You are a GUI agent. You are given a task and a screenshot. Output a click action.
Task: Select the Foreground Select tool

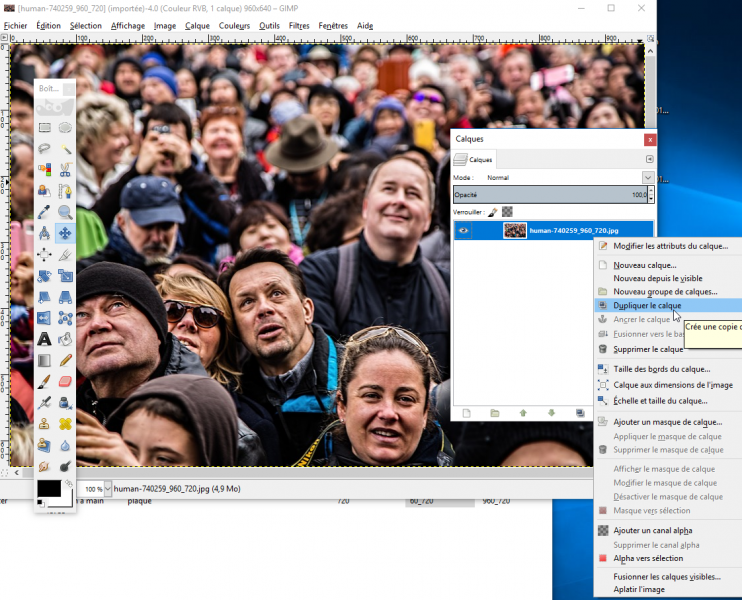[44, 191]
